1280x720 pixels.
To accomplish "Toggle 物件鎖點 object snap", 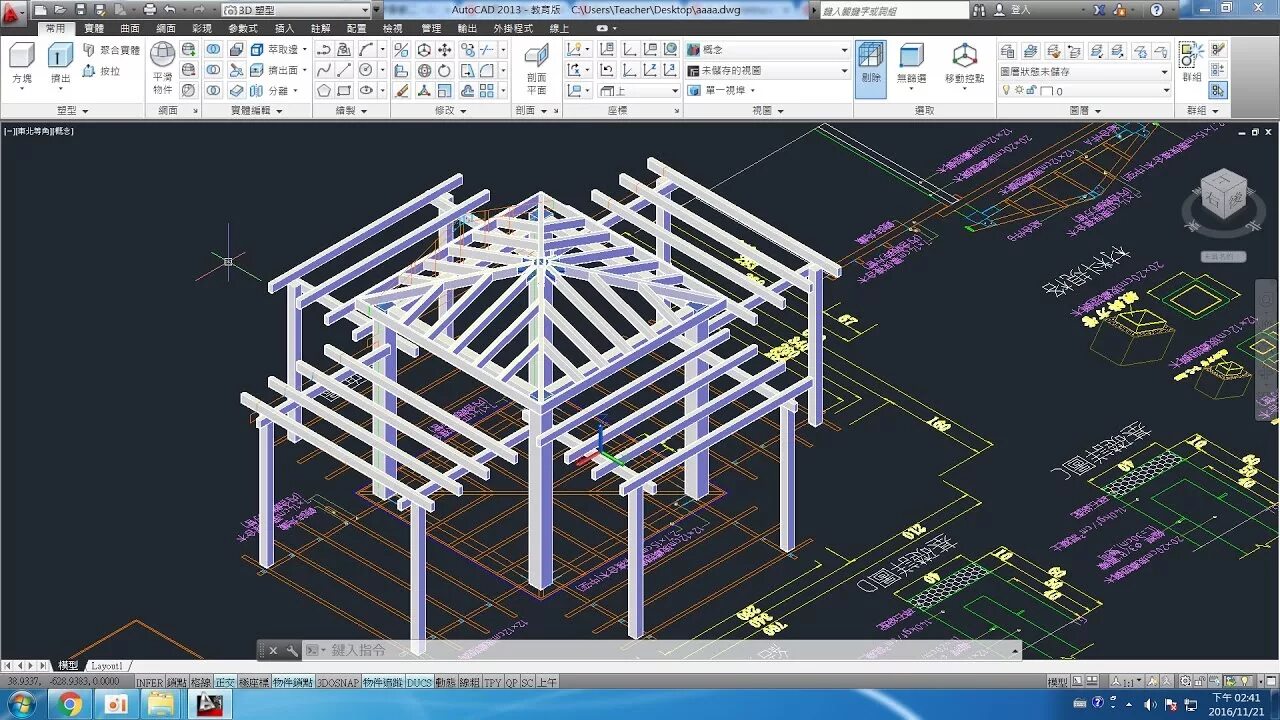I will (293, 683).
